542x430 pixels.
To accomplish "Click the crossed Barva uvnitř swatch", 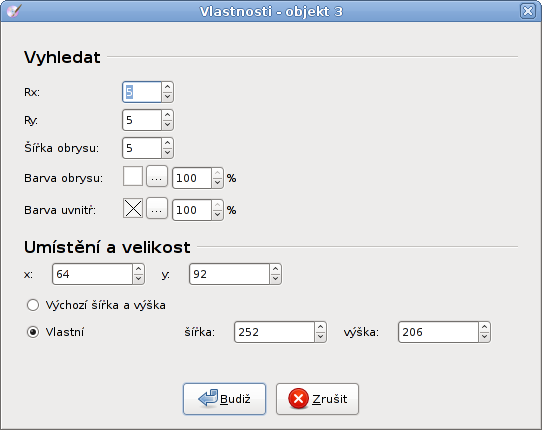I will 133,208.
